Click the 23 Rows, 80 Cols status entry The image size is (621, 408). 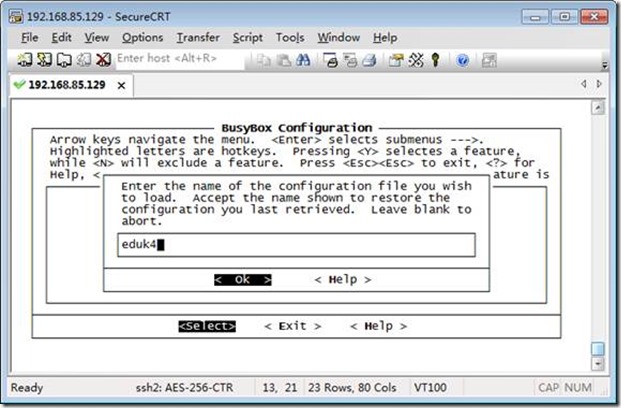pyautogui.click(x=352, y=387)
